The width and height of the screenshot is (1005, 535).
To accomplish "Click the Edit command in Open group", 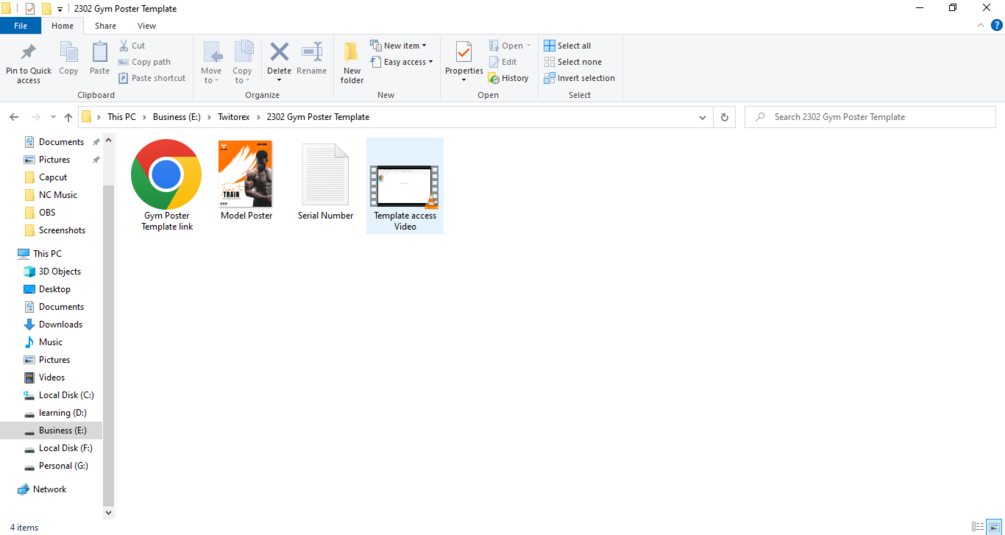I will click(x=502, y=62).
